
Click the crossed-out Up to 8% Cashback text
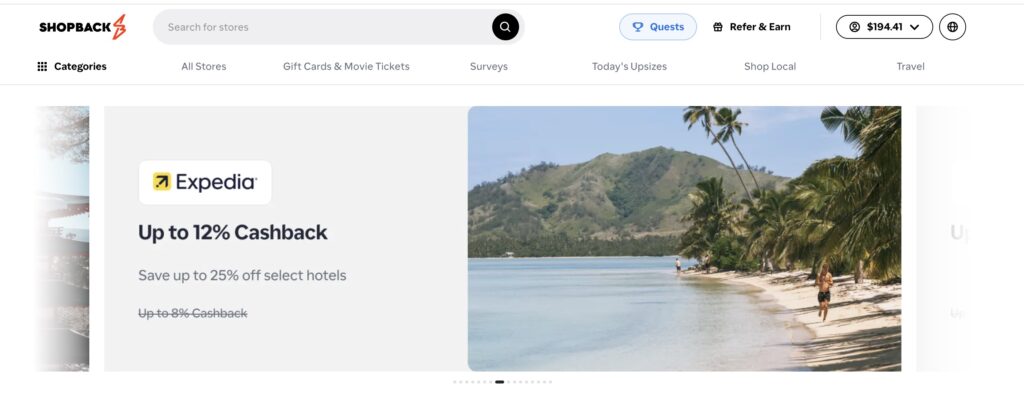[193, 313]
